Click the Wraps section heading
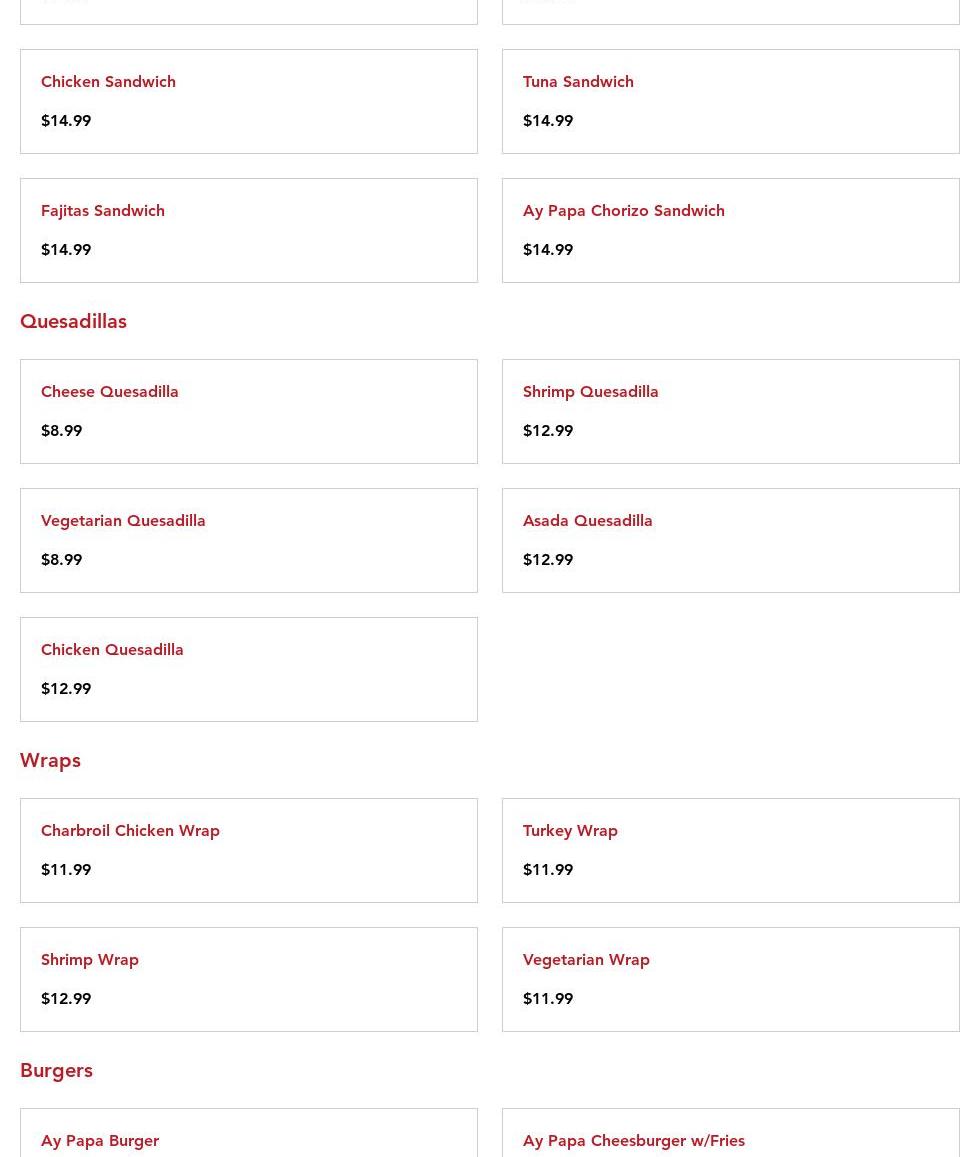965x1157 pixels. [50, 761]
